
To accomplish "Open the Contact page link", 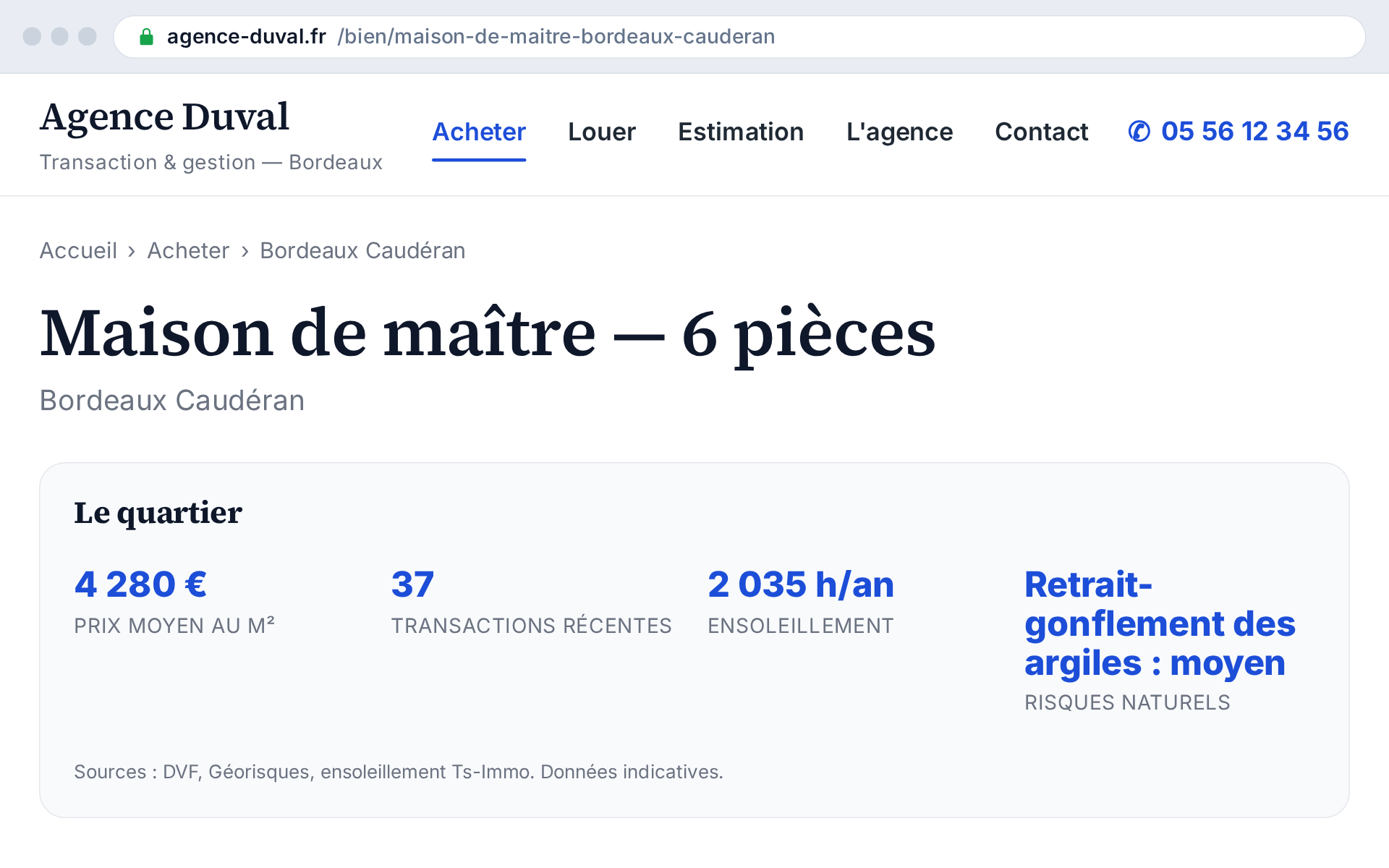I will (x=1041, y=132).
